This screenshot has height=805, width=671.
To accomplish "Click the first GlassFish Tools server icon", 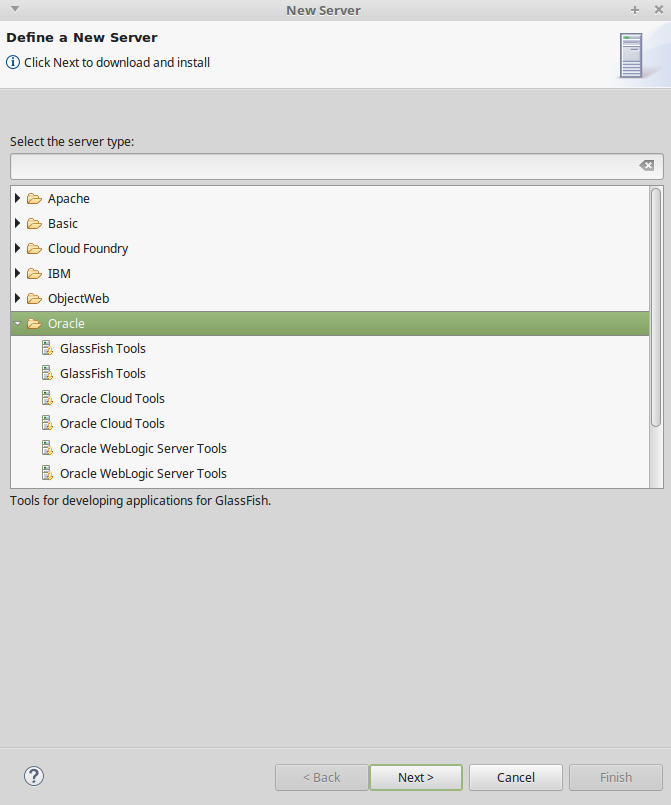I will coord(47,348).
